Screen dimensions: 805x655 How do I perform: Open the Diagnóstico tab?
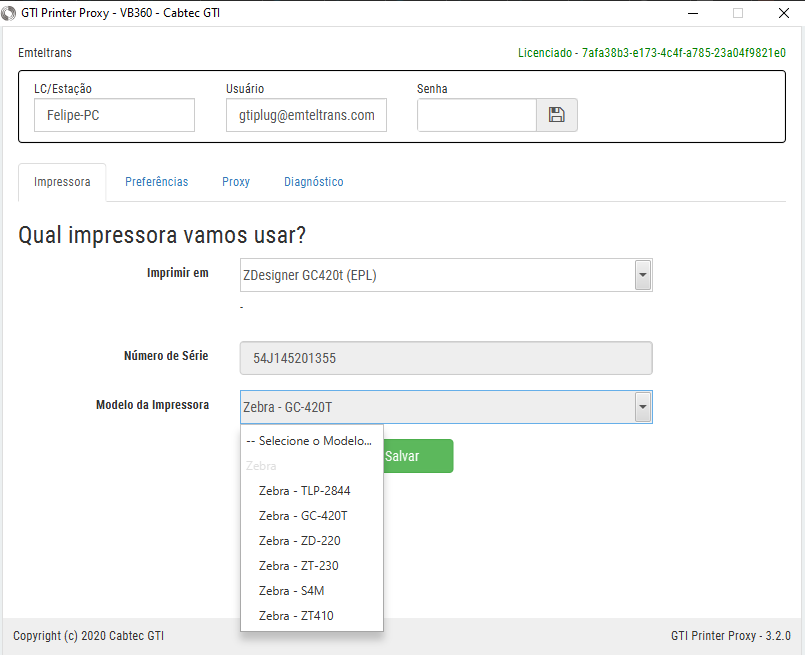pos(314,182)
